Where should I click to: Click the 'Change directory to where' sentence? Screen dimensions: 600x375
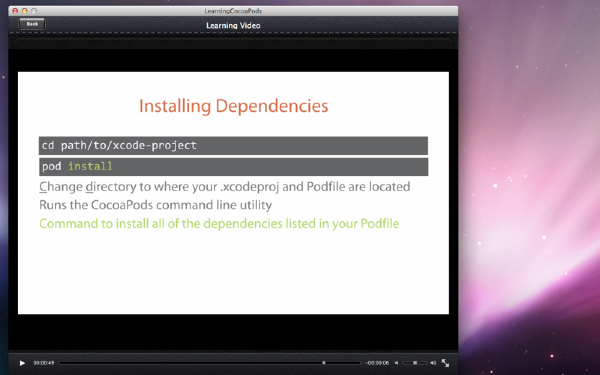click(x=225, y=187)
